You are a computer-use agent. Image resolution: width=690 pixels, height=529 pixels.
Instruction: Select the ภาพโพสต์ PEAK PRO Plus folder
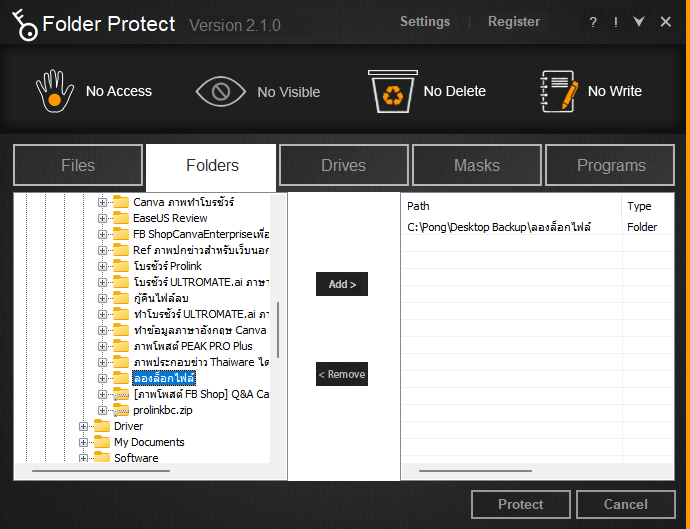click(x=193, y=346)
